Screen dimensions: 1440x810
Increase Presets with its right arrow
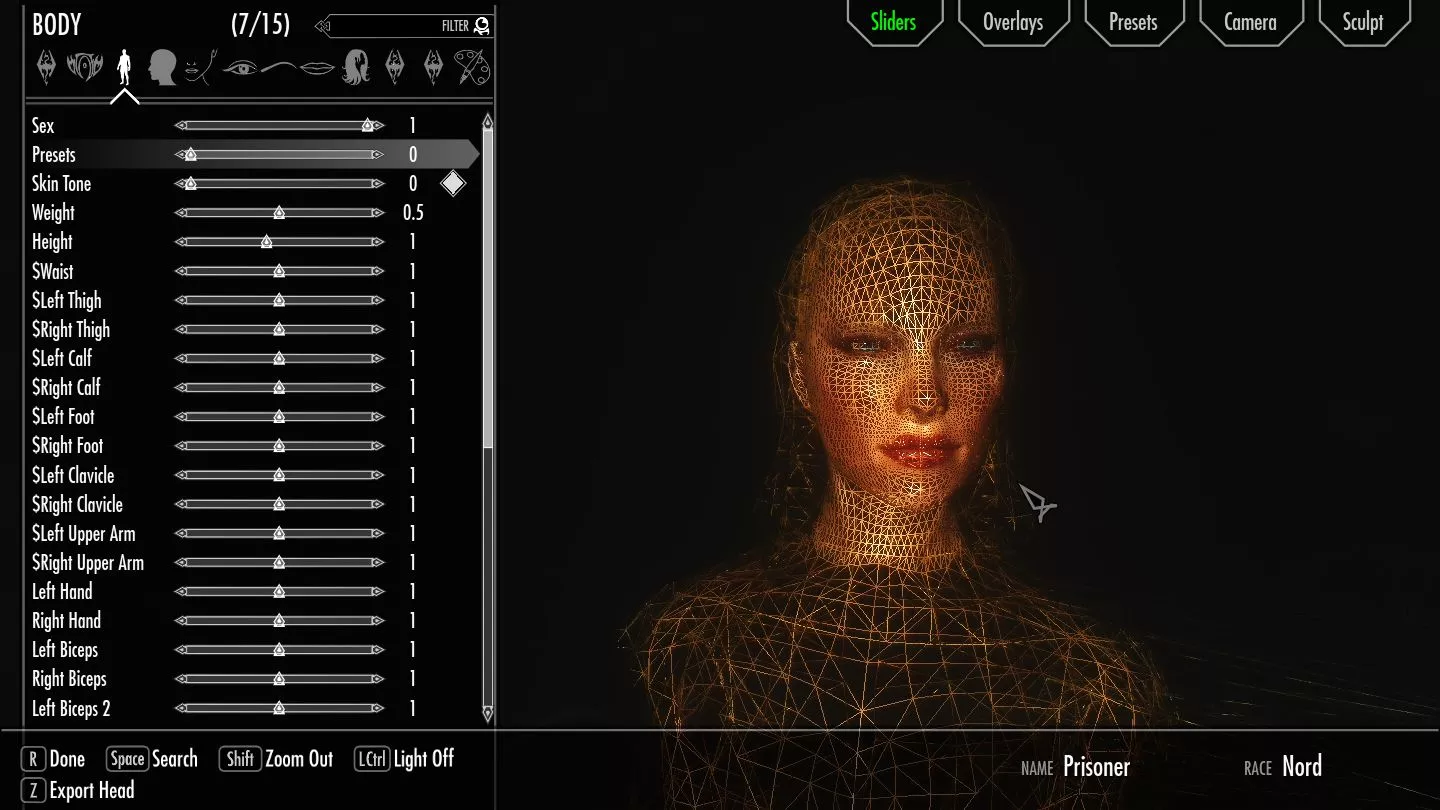pos(378,155)
